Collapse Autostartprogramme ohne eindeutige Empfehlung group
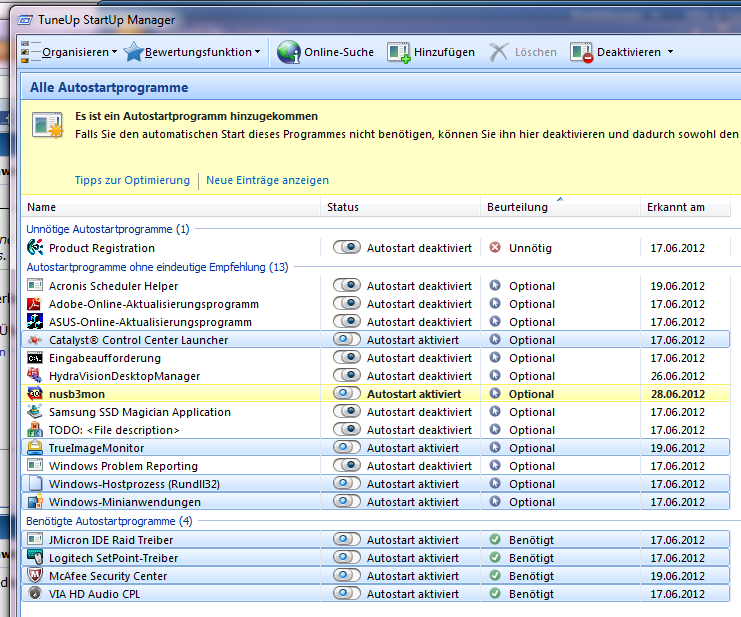741x617 pixels. pos(157,267)
